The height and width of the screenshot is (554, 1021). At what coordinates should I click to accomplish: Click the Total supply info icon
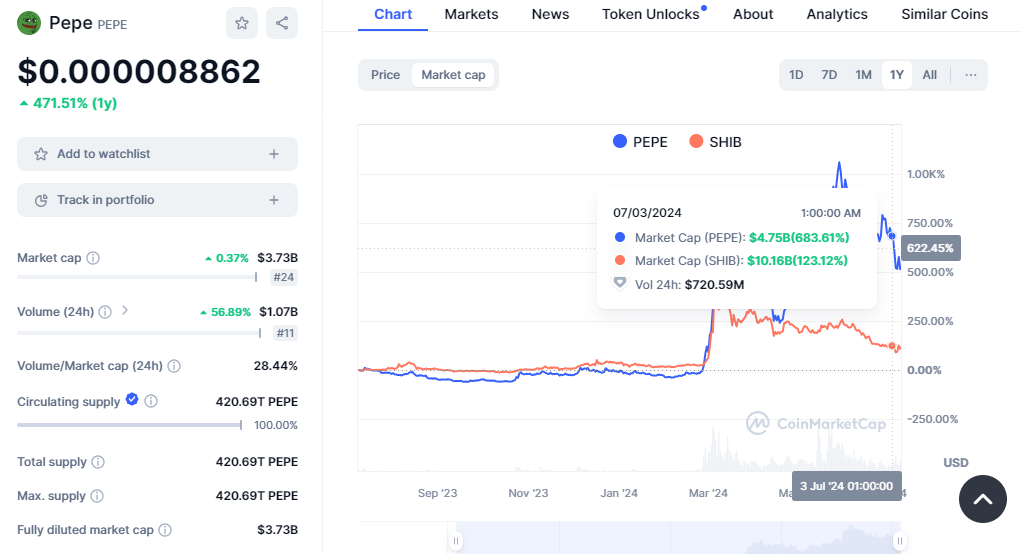tap(98, 462)
